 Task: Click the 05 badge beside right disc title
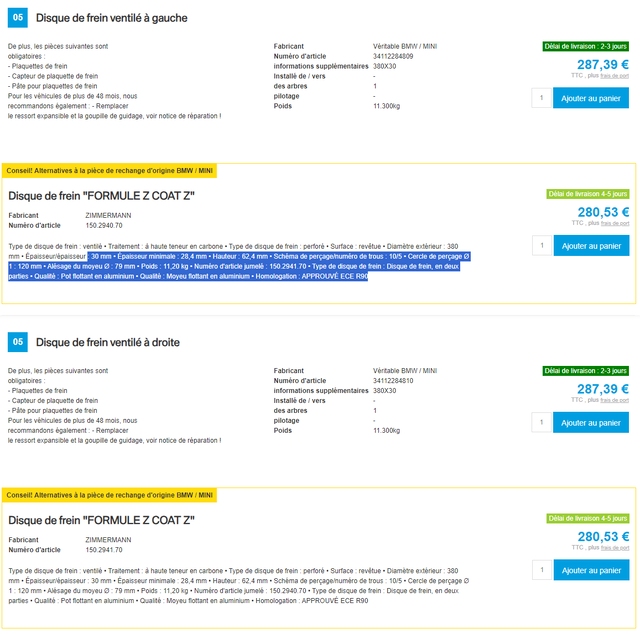[18, 342]
